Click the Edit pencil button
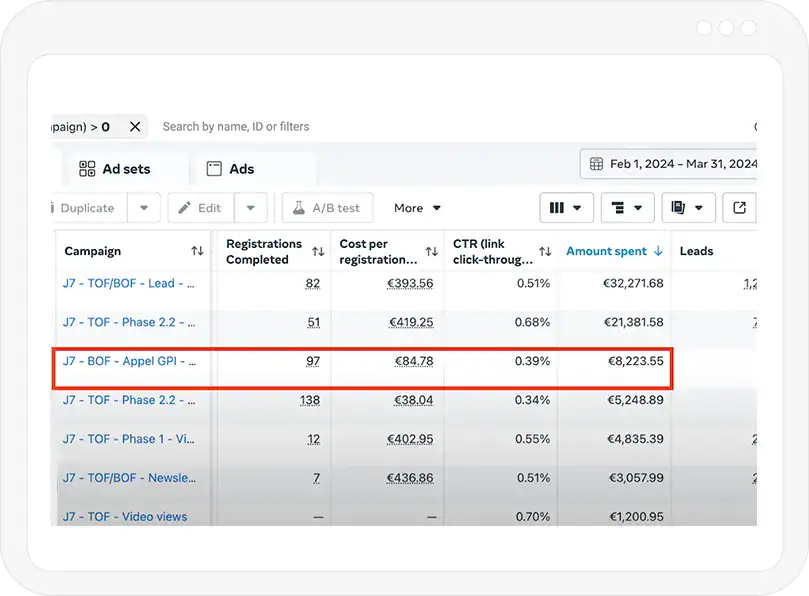 click(x=200, y=208)
